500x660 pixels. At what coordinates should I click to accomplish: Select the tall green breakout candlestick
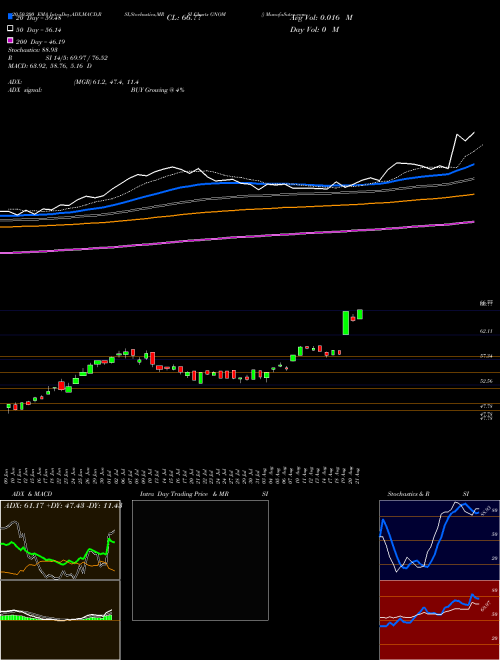(346, 323)
